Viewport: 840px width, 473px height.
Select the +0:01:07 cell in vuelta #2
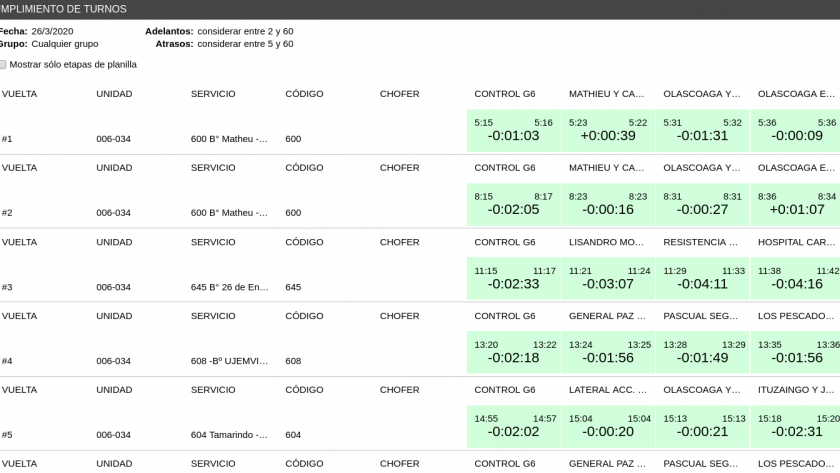click(x=796, y=210)
